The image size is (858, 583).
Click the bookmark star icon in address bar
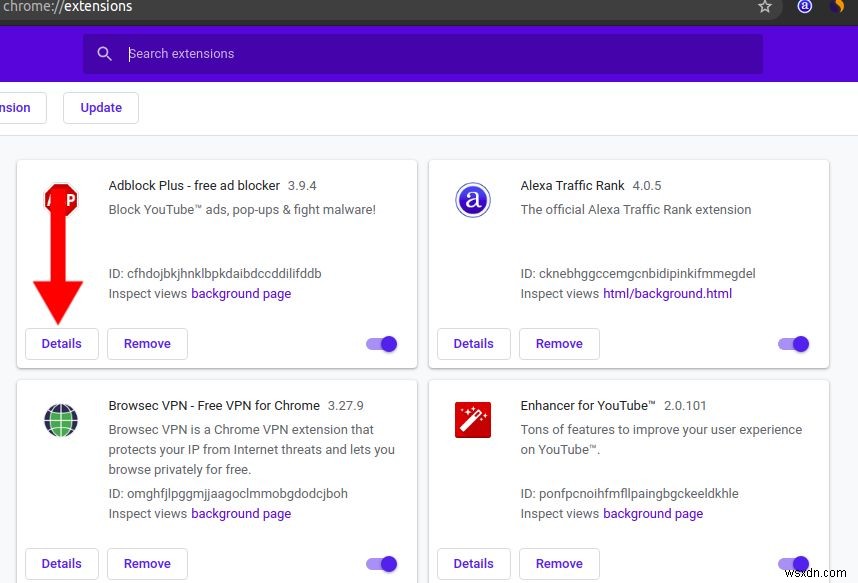tap(764, 7)
